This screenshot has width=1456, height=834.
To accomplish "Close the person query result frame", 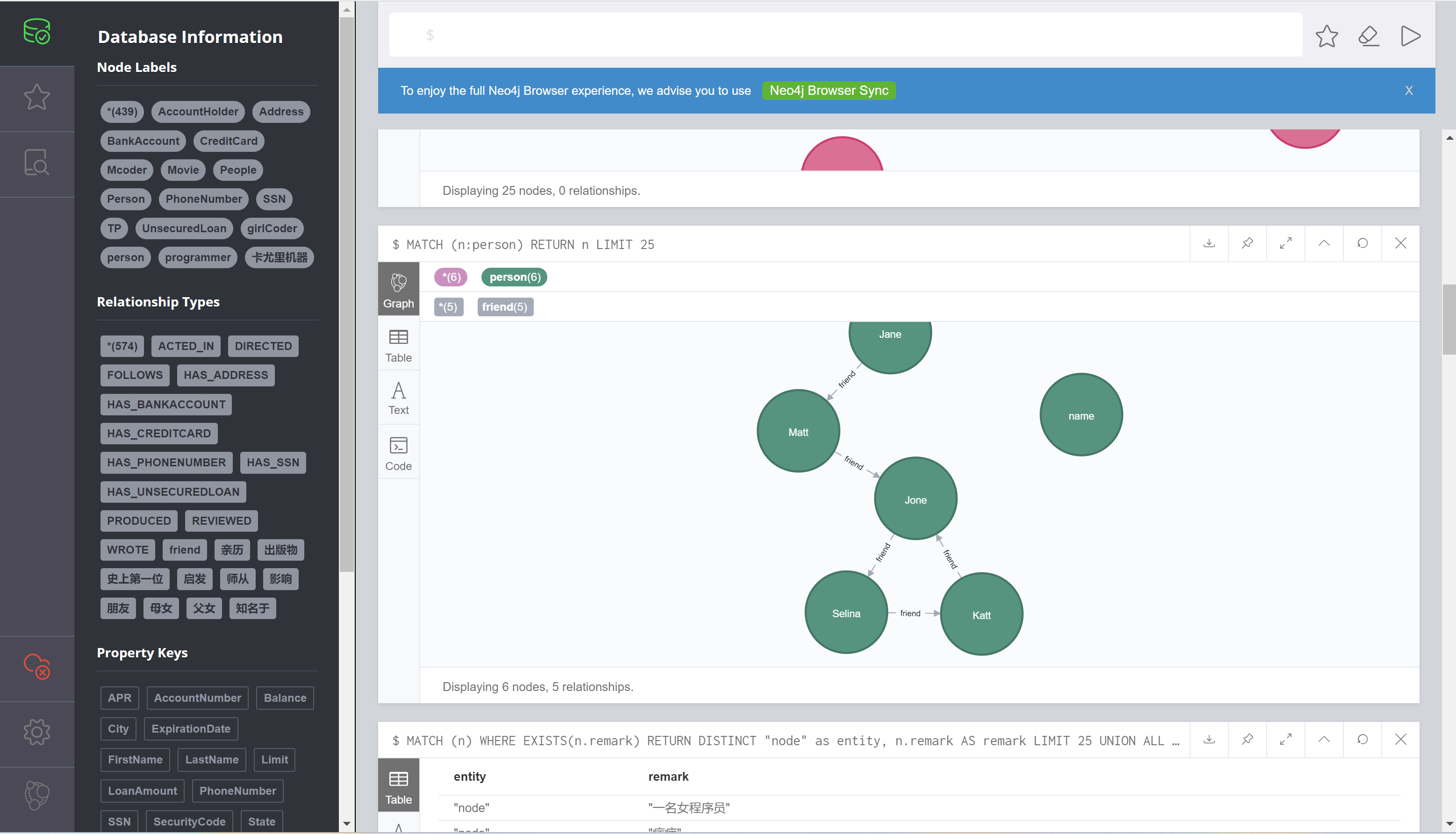I will pyautogui.click(x=1401, y=243).
